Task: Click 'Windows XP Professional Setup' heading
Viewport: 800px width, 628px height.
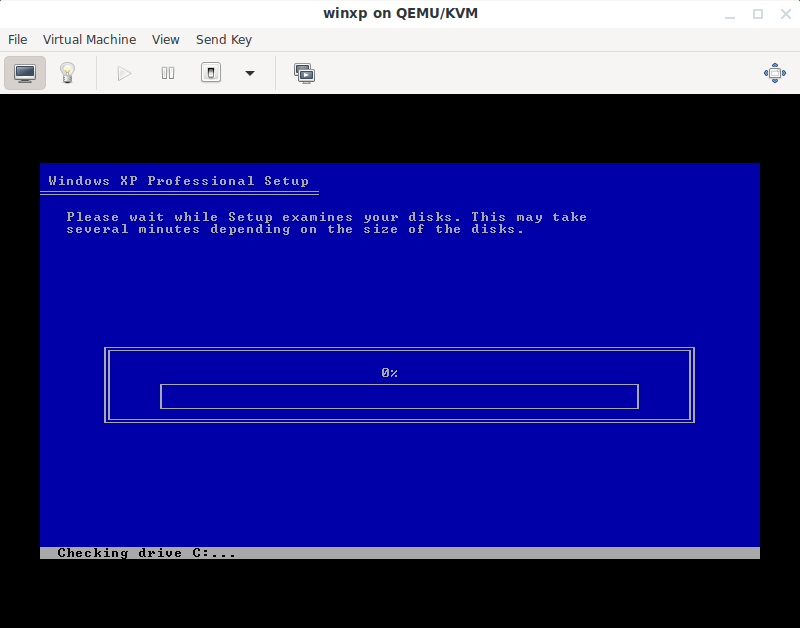Action: [x=179, y=181]
